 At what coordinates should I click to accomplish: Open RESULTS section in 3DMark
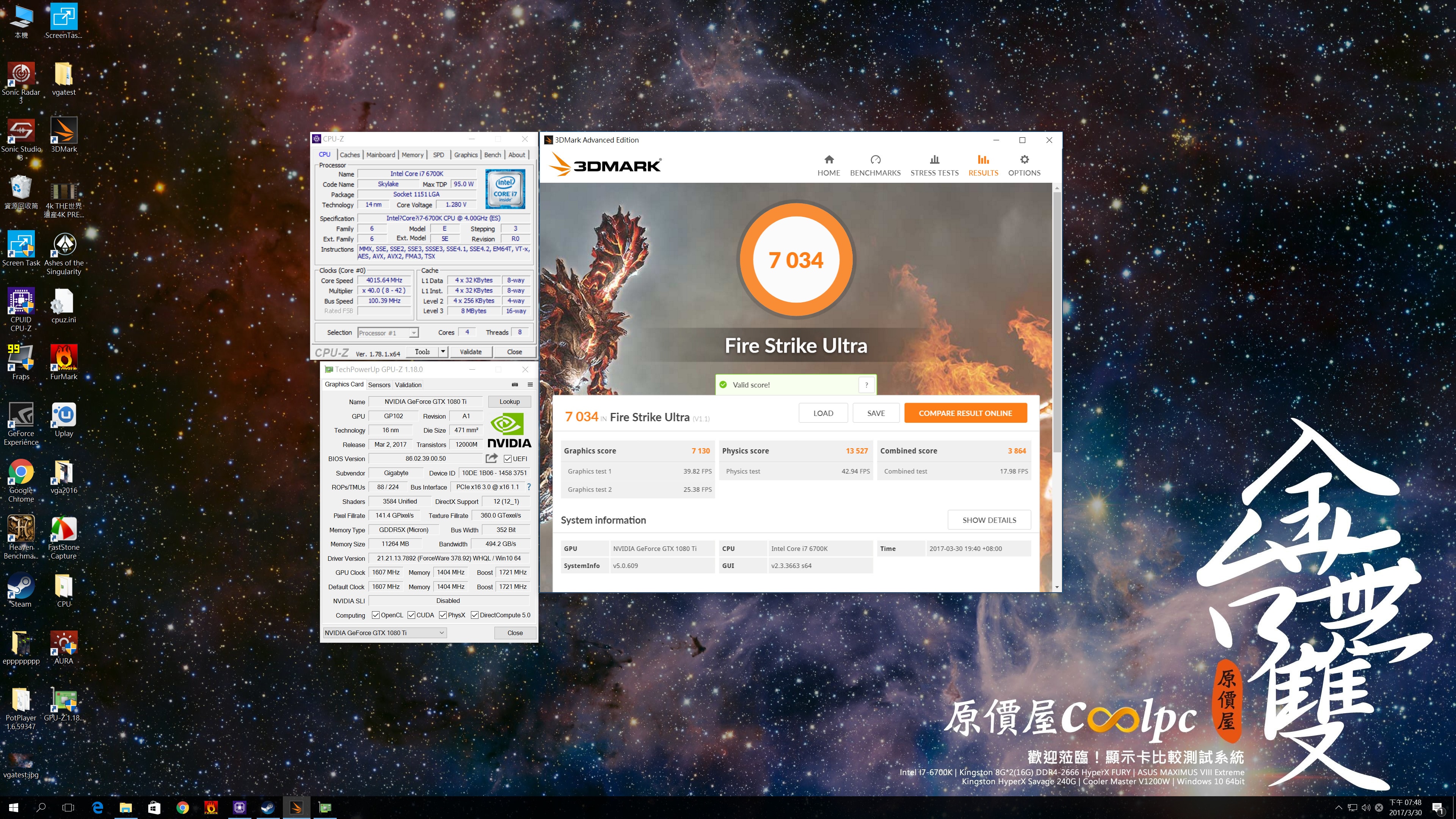[983, 166]
